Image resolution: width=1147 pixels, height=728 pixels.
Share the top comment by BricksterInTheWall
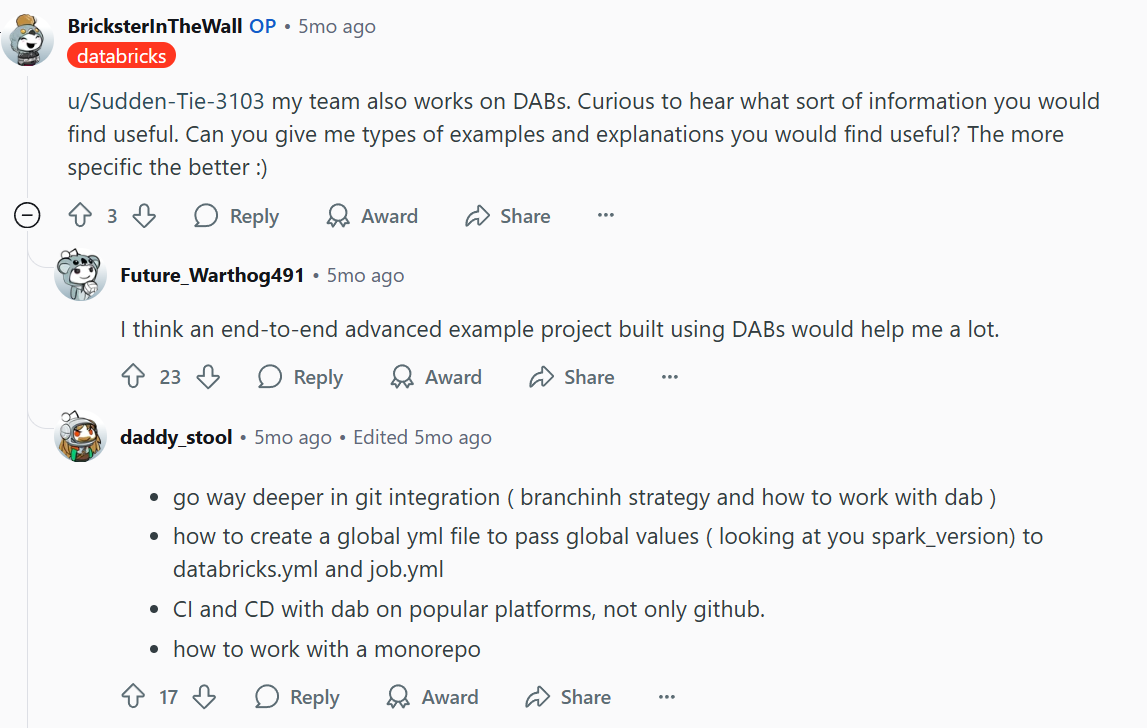coord(508,215)
